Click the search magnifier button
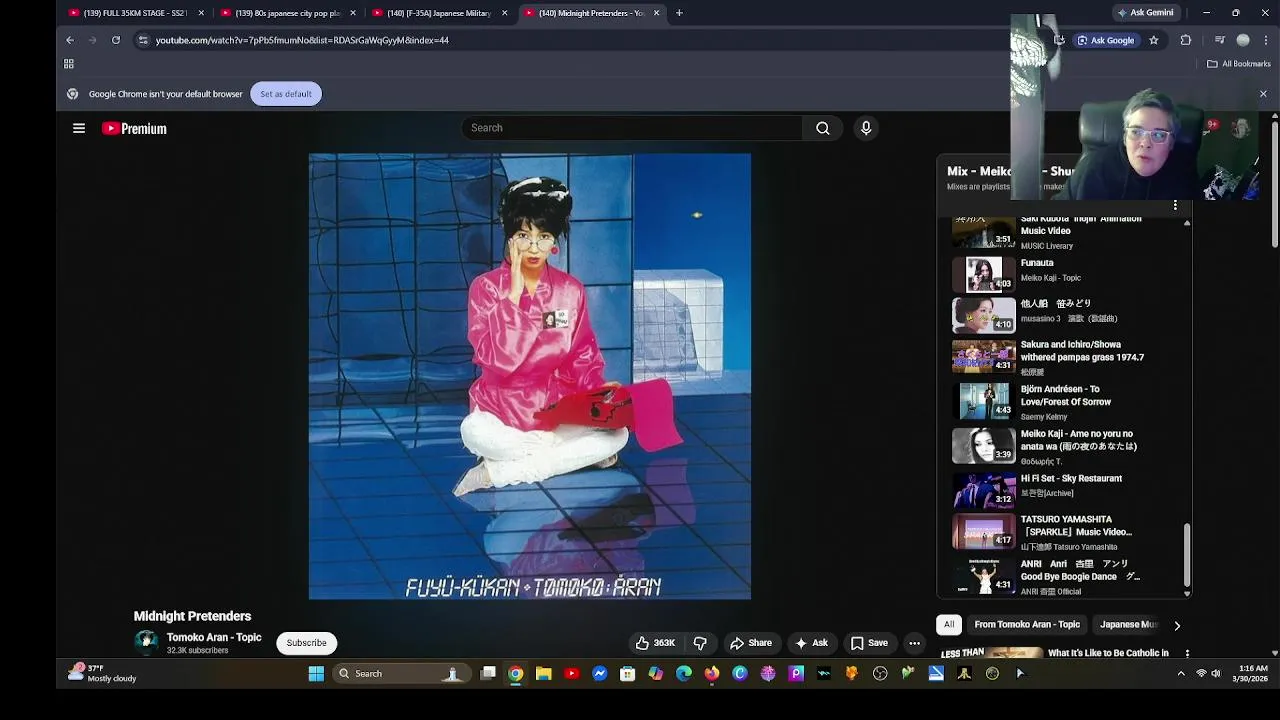Image resolution: width=1280 pixels, height=720 pixels. click(822, 128)
